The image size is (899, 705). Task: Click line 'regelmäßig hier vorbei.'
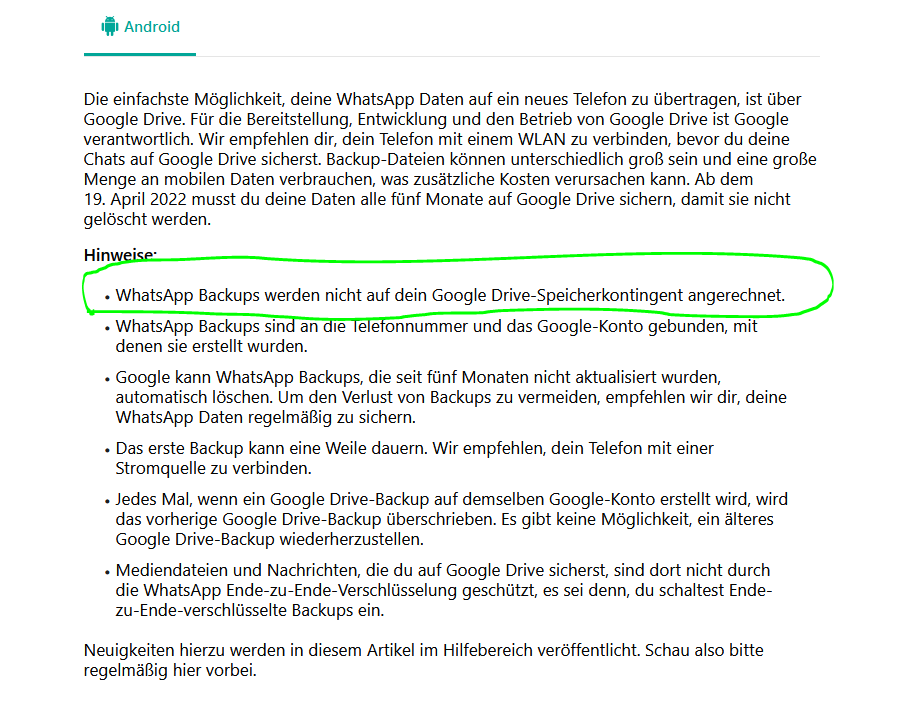click(x=170, y=671)
